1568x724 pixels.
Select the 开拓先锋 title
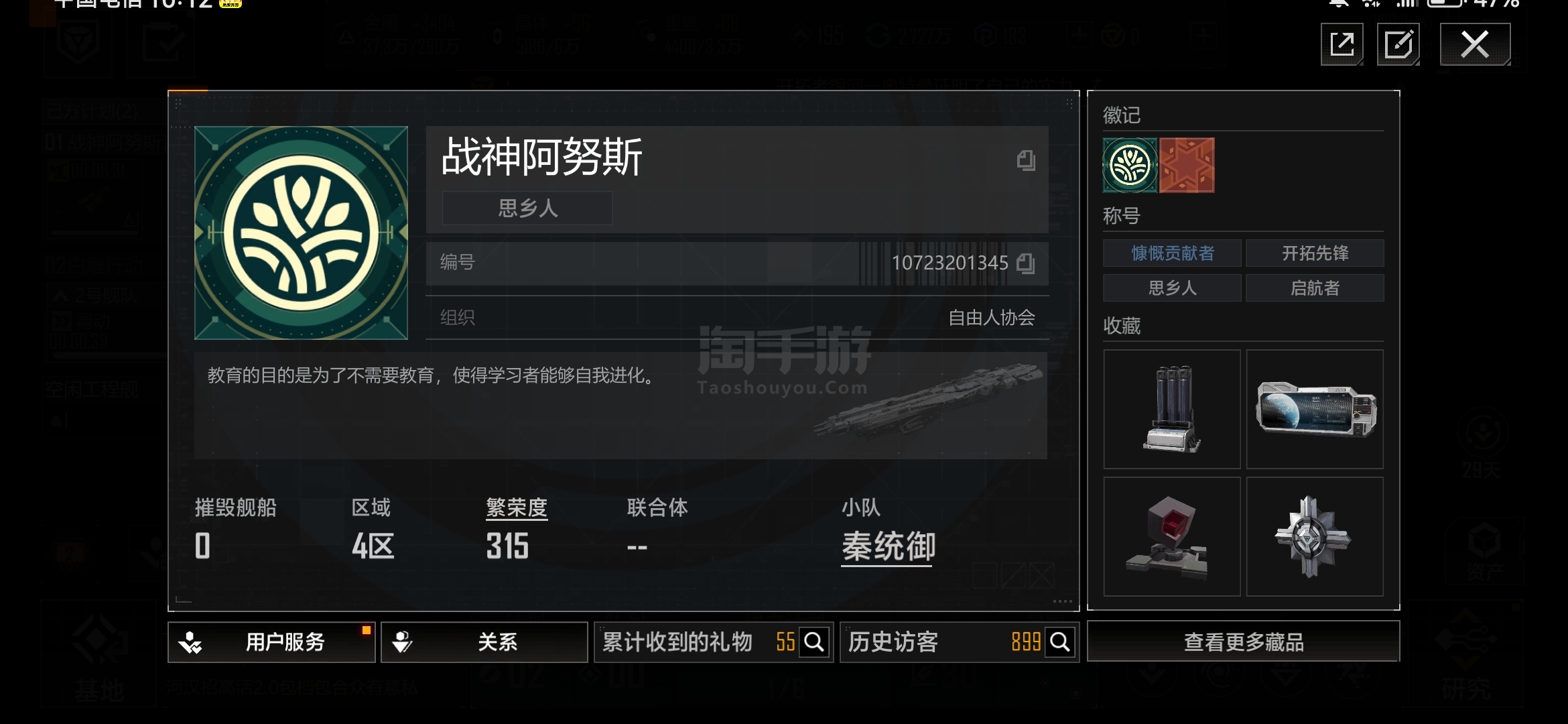(x=1315, y=253)
